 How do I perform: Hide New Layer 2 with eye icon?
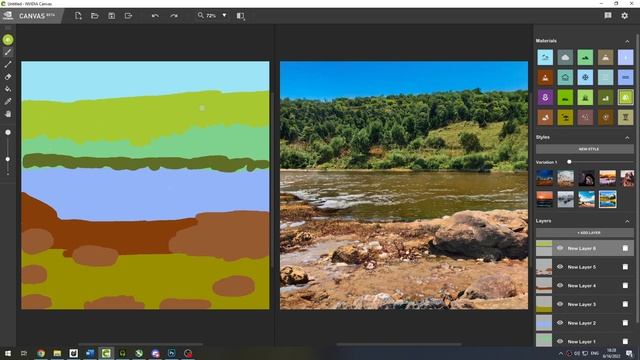click(x=560, y=322)
